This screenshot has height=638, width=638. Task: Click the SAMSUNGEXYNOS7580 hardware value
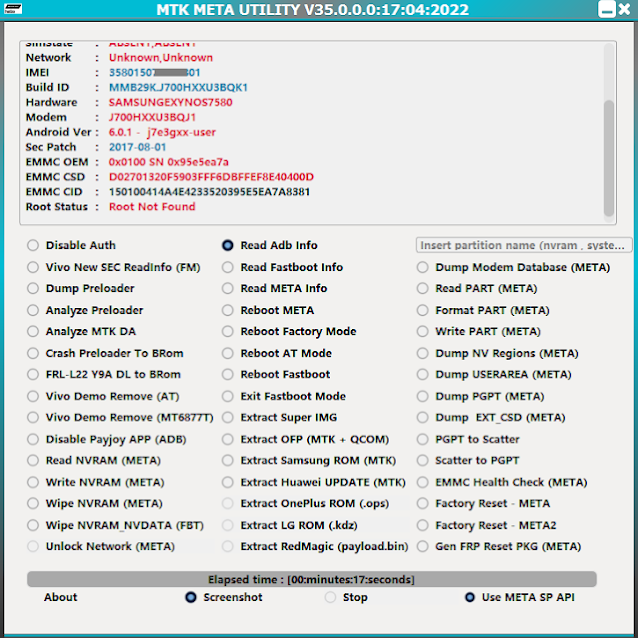point(170,102)
